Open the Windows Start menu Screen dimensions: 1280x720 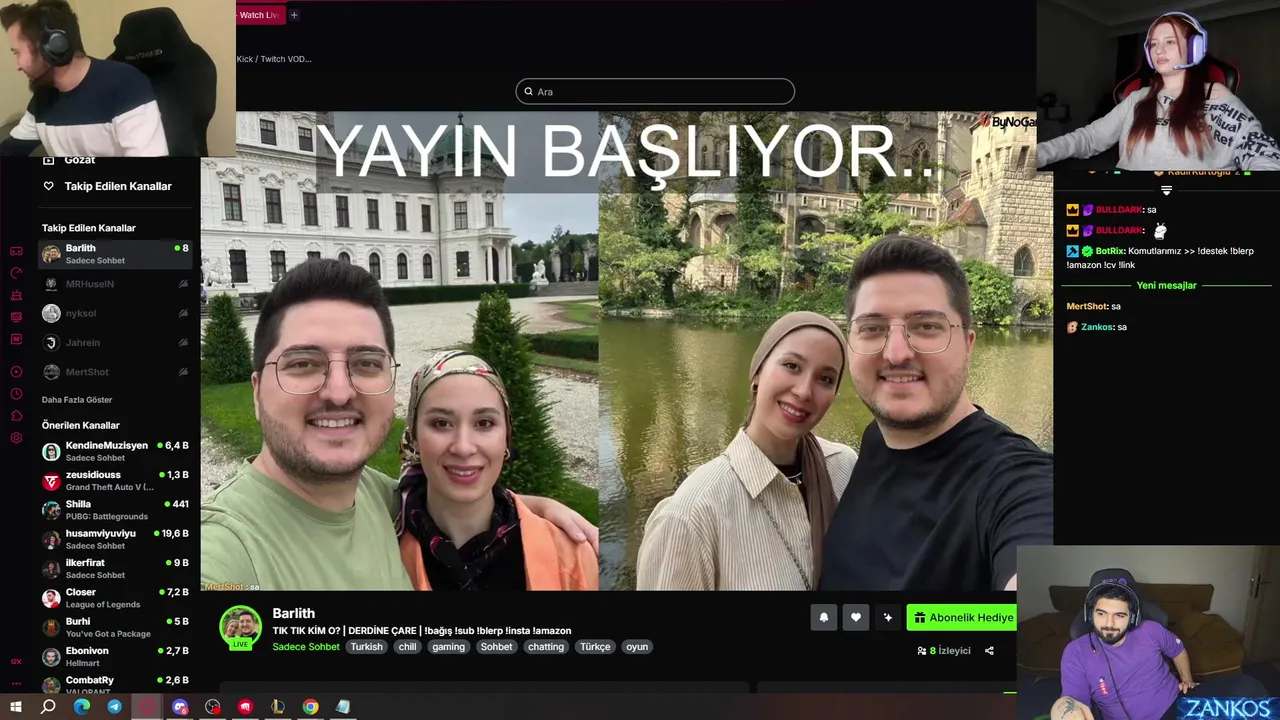pos(16,707)
